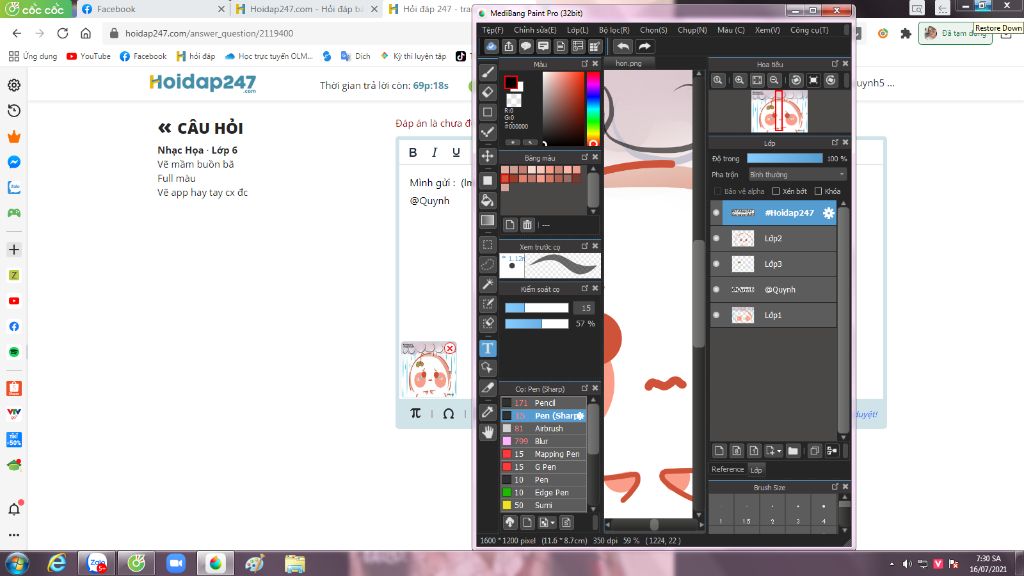
Task: Open the Bộ lọc(R) menu
Action: 614,30
